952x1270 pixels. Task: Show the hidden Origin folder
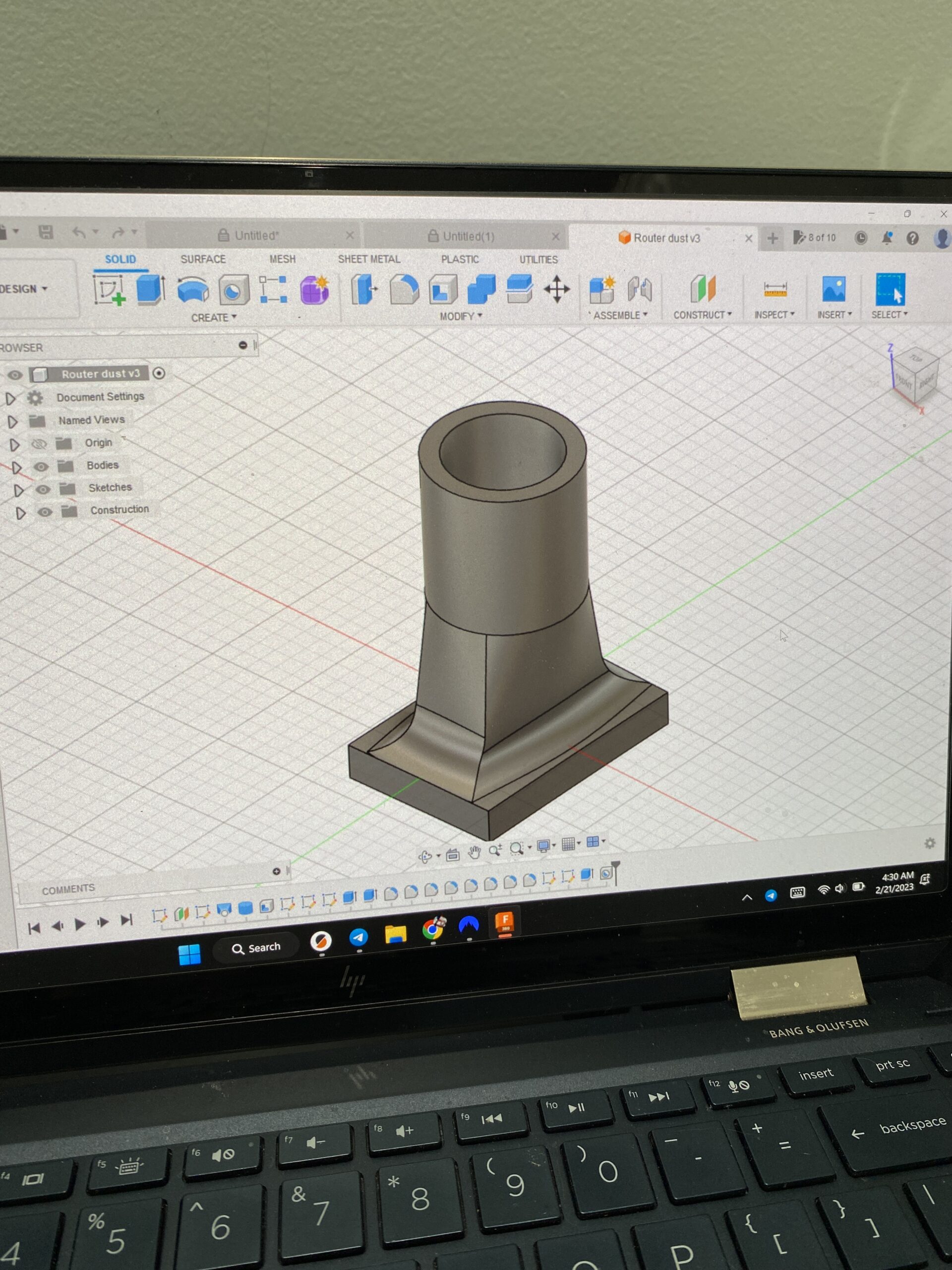point(39,444)
